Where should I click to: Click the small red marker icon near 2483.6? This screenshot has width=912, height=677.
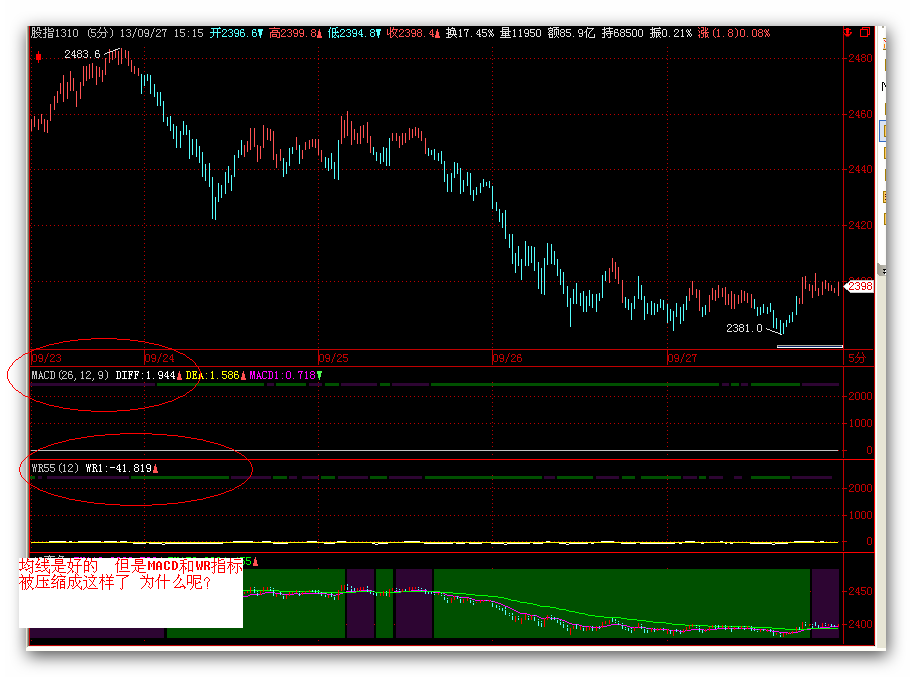pyautogui.click(x=38, y=56)
